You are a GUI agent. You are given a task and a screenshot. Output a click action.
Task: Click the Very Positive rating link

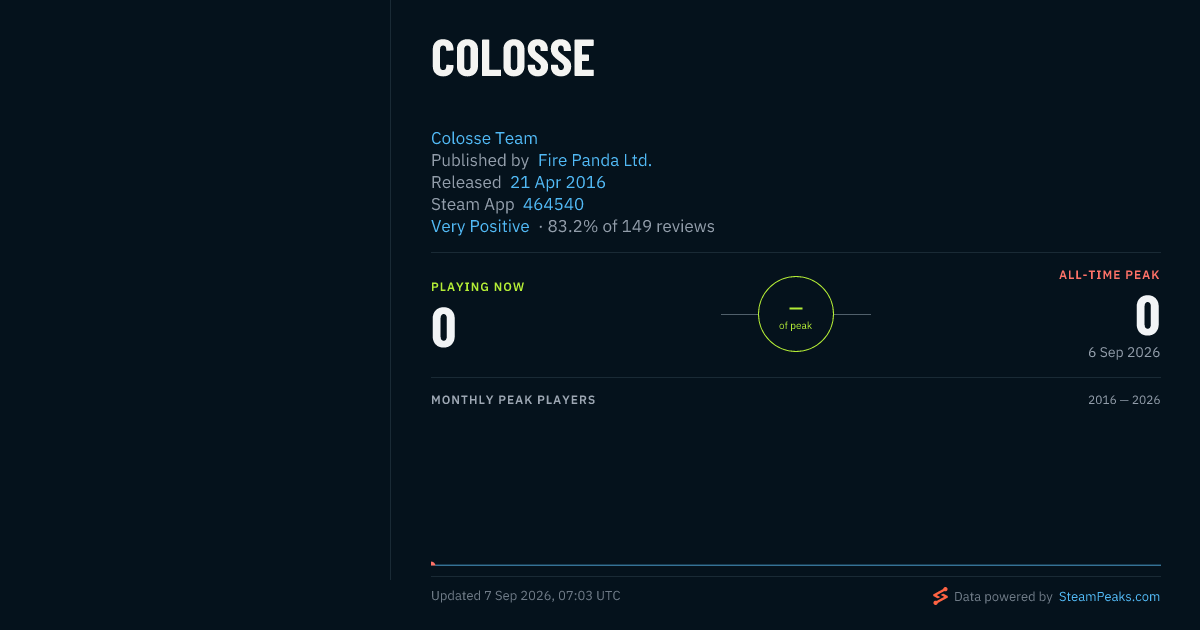pyautogui.click(x=480, y=226)
